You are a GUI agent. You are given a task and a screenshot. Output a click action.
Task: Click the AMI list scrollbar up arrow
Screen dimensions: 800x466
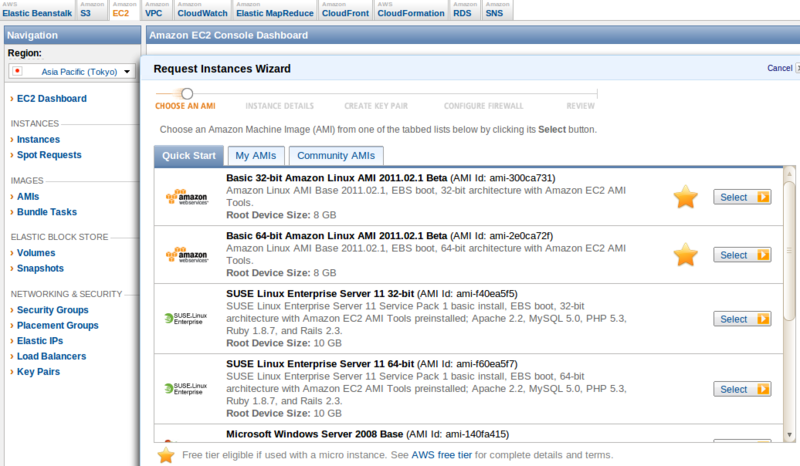[789, 174]
